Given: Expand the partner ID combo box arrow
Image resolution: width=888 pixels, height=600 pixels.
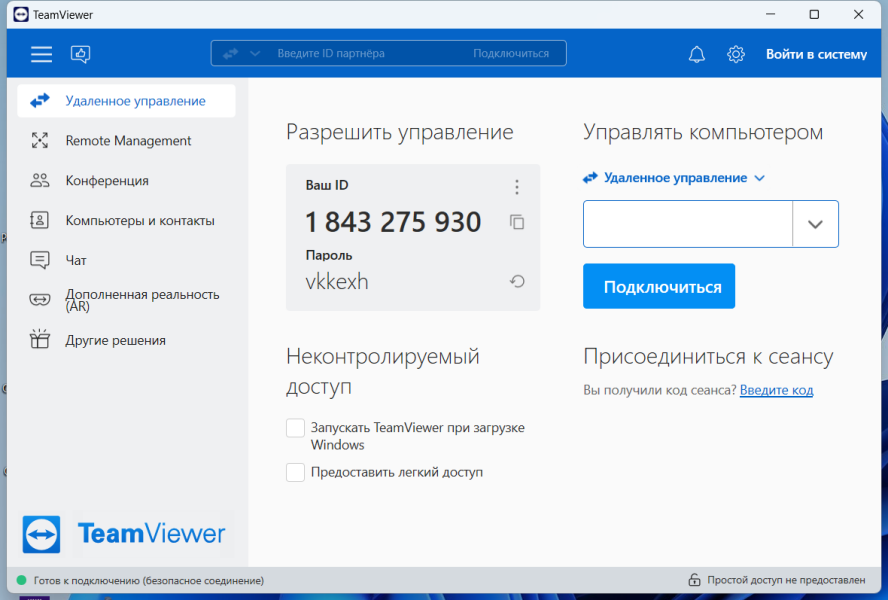Looking at the screenshot, I should pos(815,224).
